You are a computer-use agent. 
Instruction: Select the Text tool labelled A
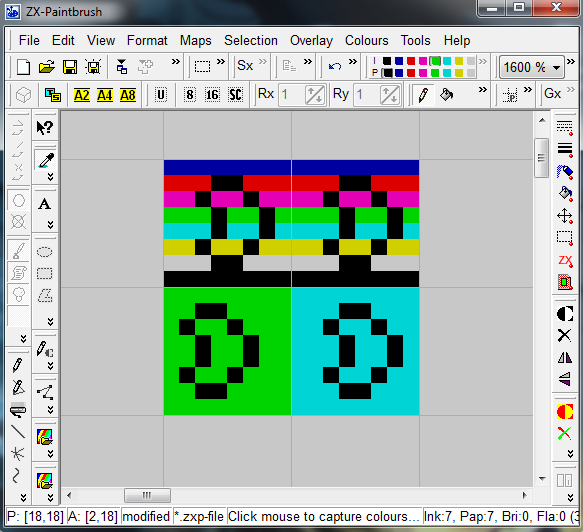45,204
